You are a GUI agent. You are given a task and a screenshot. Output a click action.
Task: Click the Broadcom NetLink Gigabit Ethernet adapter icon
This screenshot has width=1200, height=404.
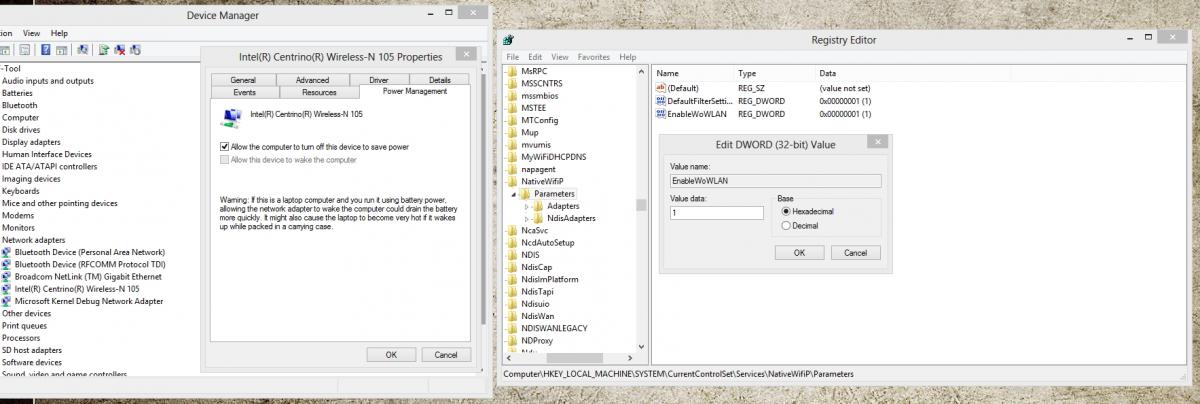pos(7,277)
